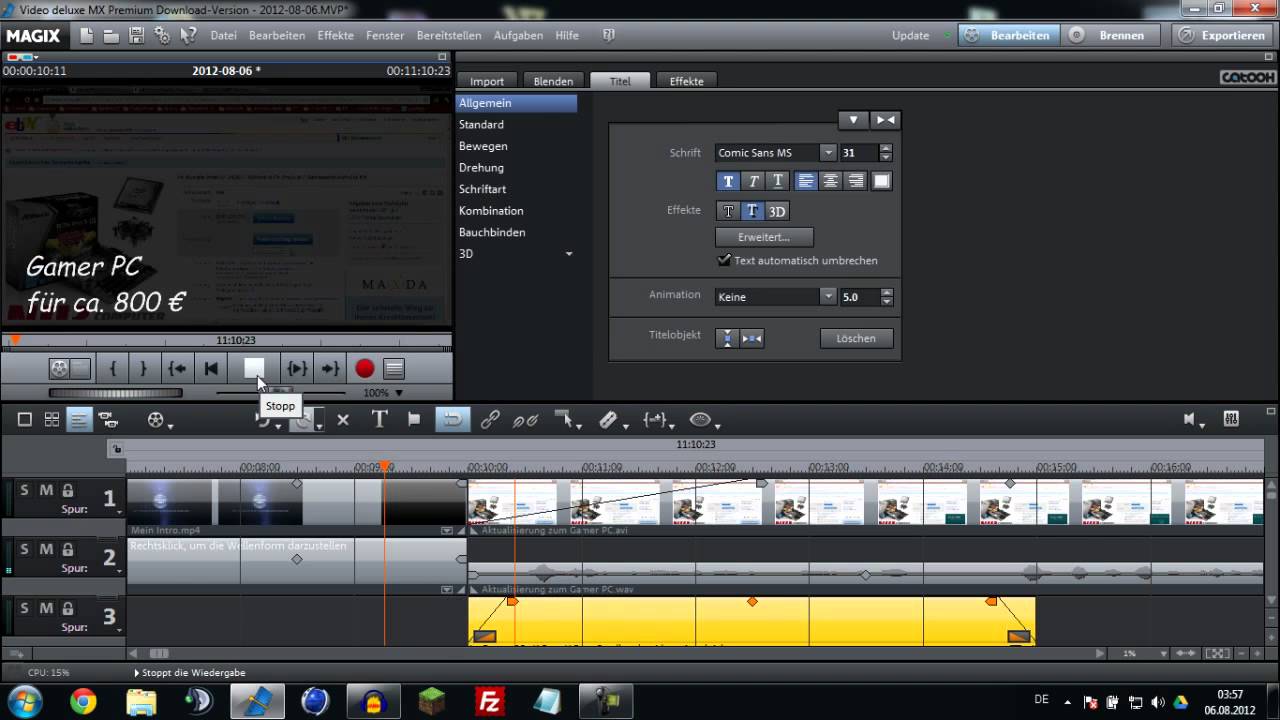
Task: Delete object with X icon
Action: point(343,420)
